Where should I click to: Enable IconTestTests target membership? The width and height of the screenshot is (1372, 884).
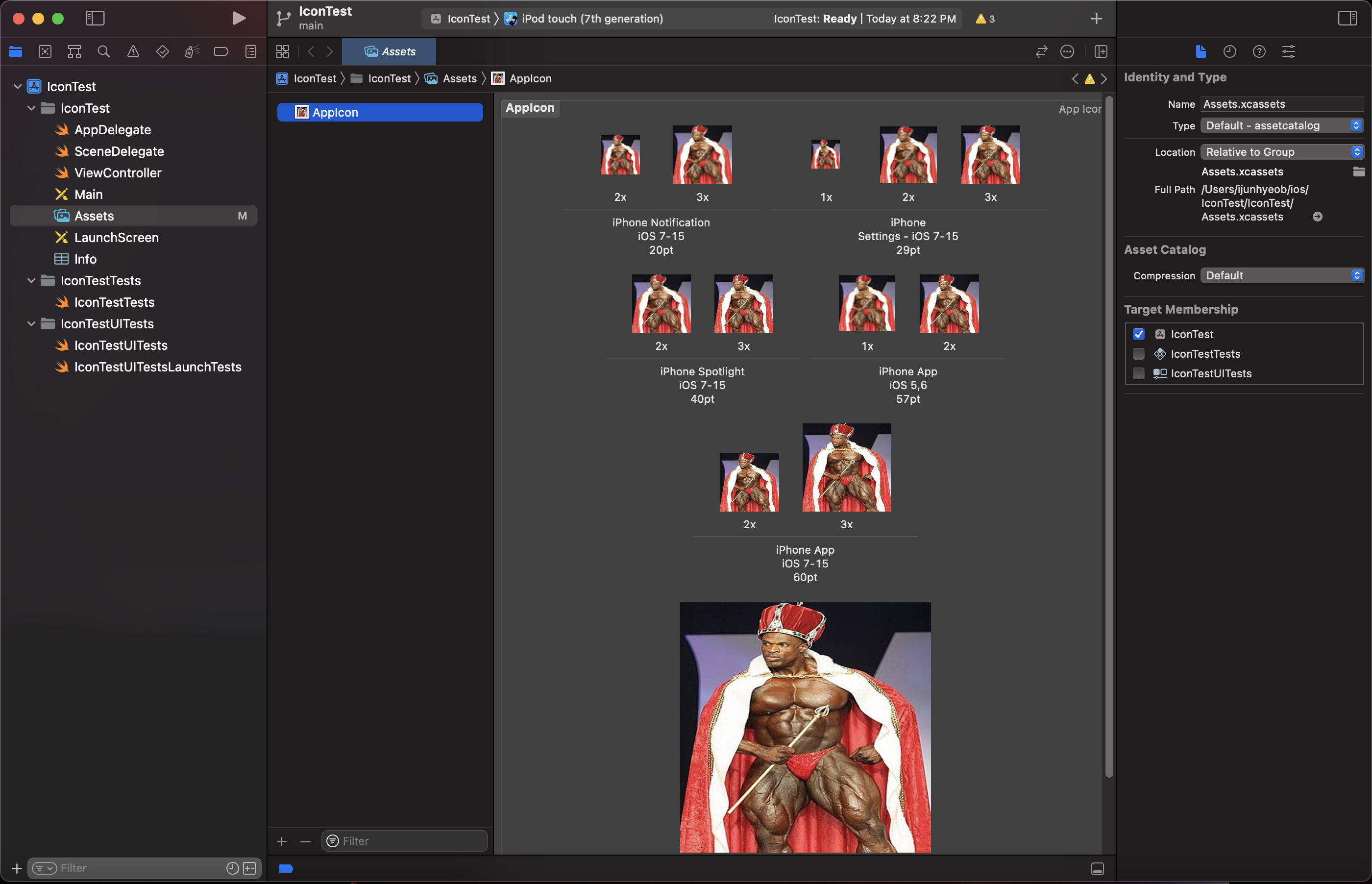coord(1138,354)
